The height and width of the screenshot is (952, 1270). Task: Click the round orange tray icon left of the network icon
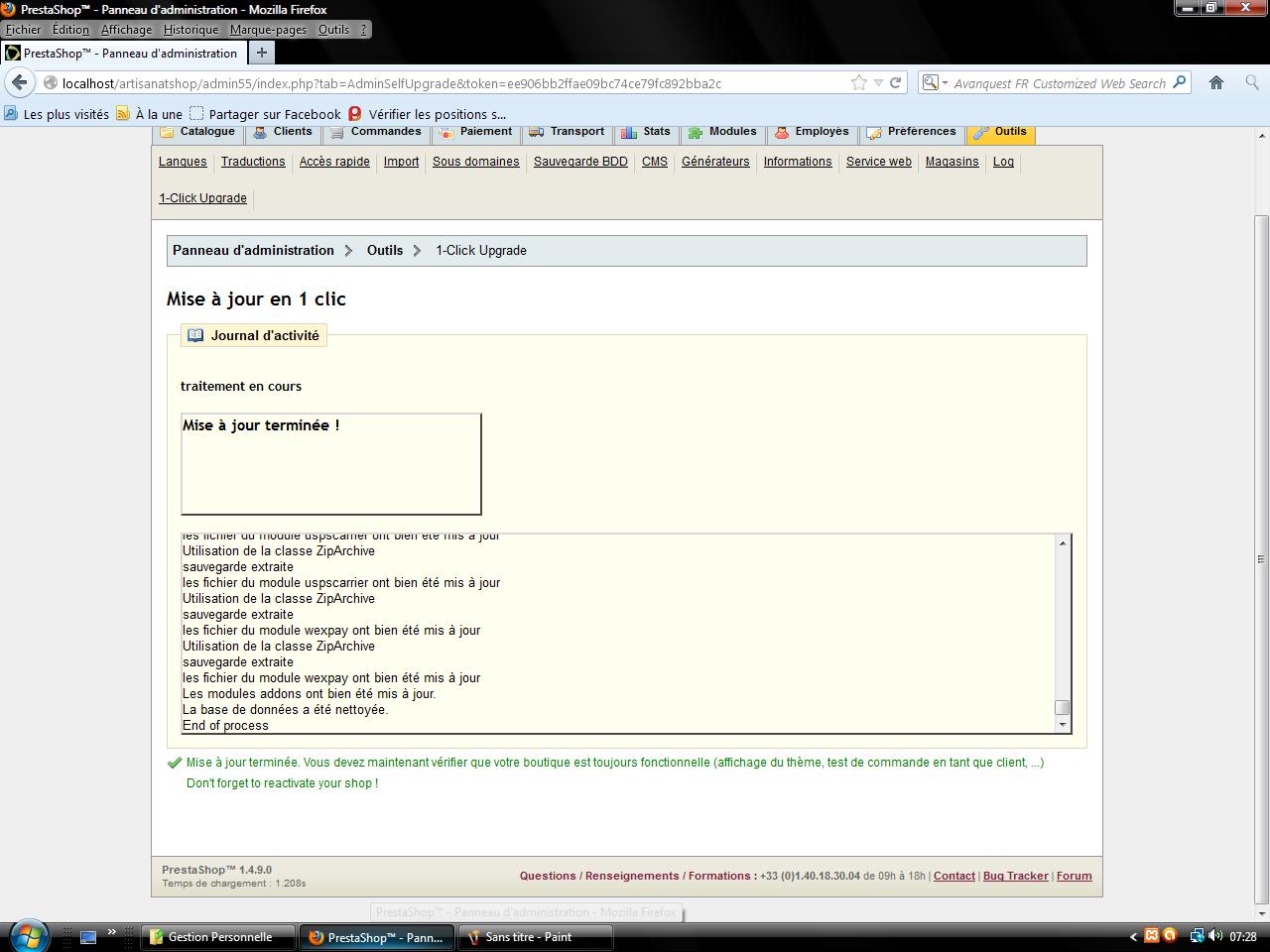click(1170, 935)
